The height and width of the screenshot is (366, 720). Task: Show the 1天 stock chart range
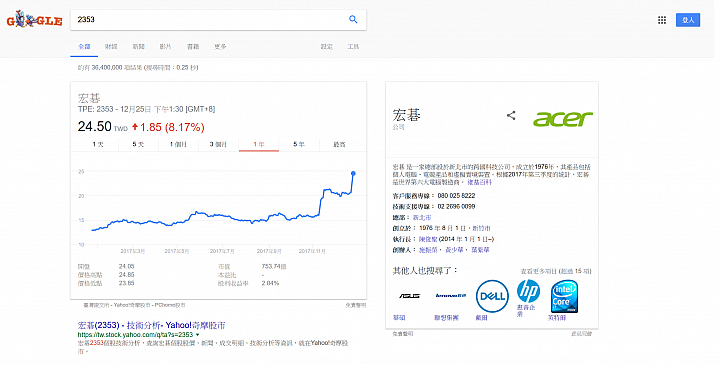pyautogui.click(x=98, y=144)
